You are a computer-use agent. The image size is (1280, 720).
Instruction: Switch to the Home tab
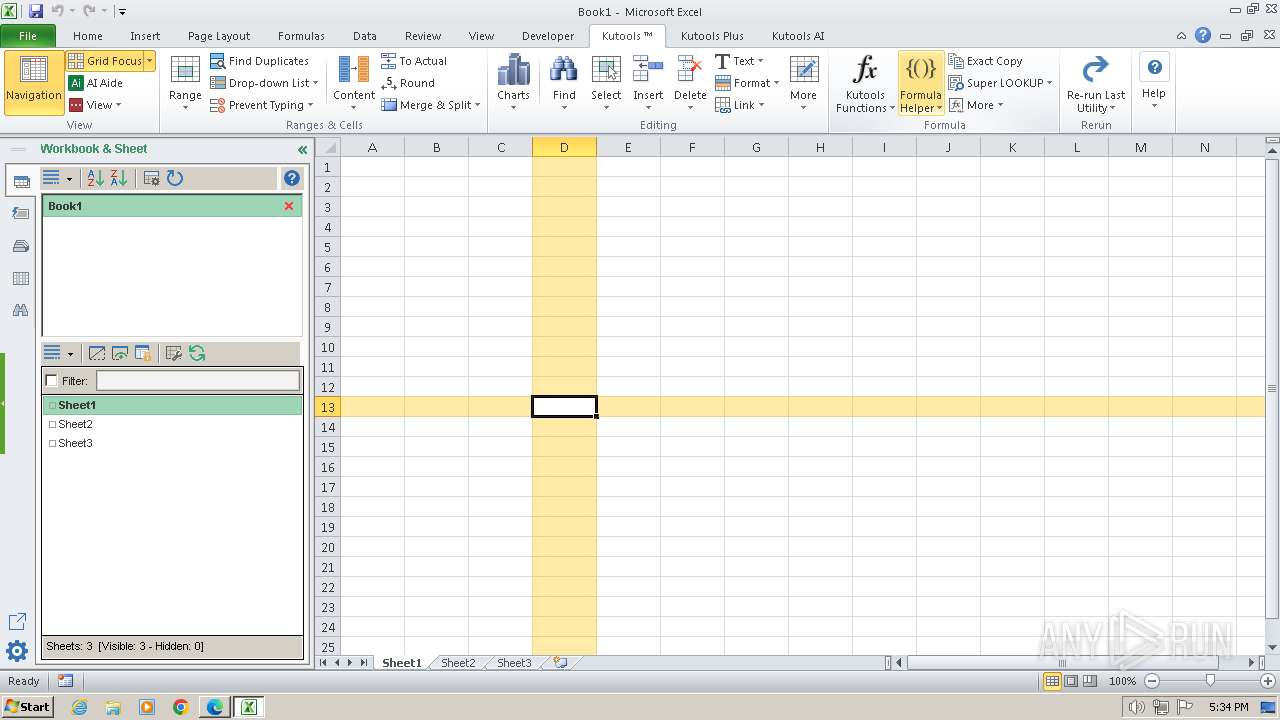pos(88,36)
